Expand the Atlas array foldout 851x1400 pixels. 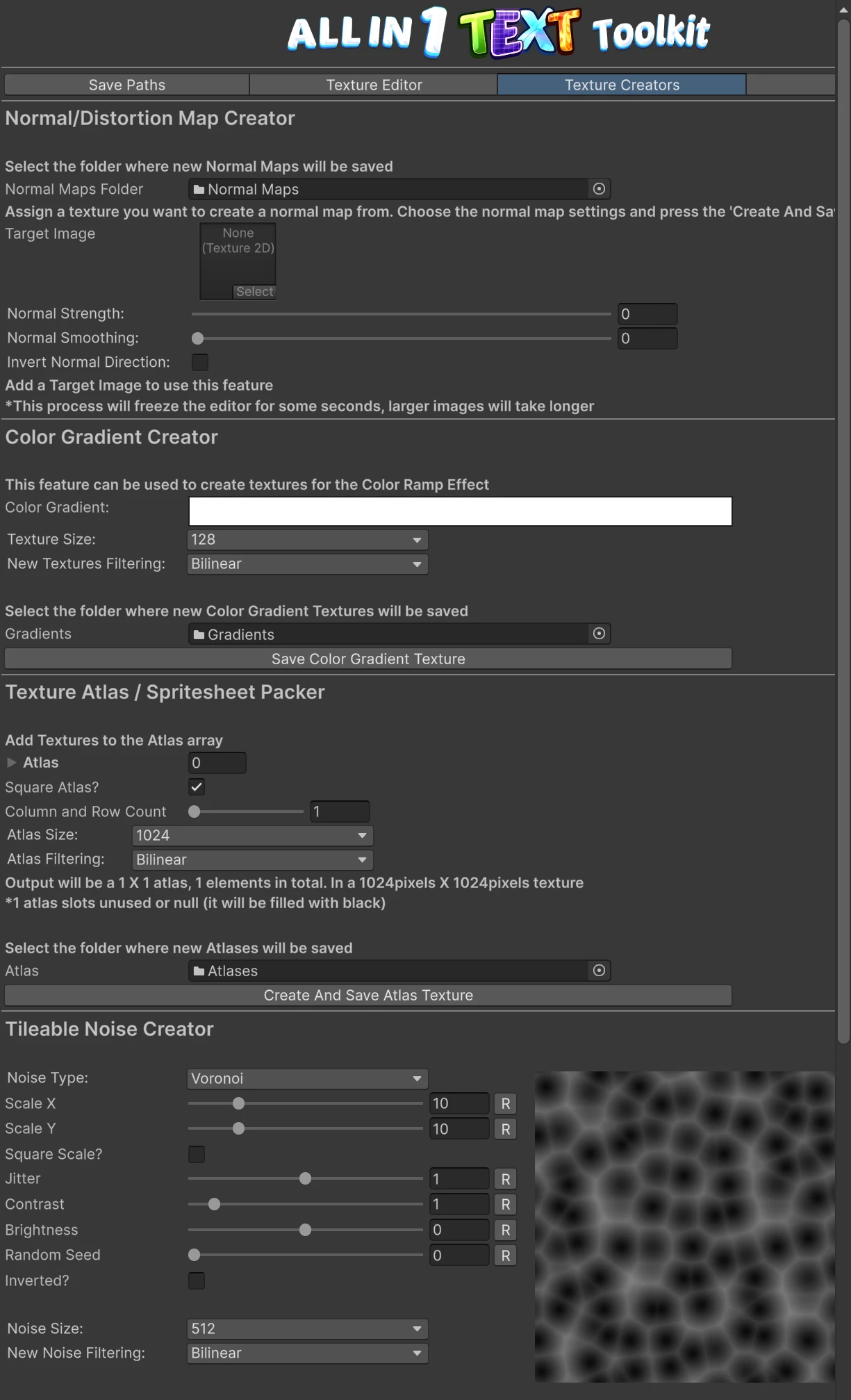click(11, 762)
